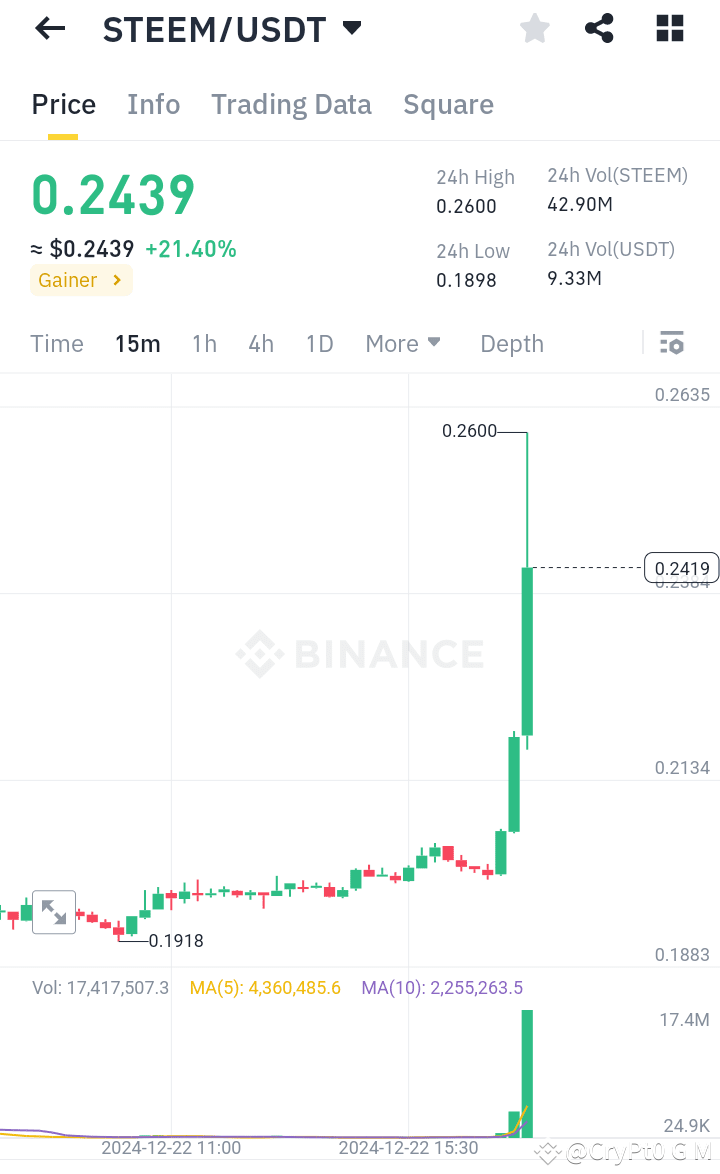Viewport: 720px width, 1174px height.
Task: Open the grid layout icon at top right
Action: click(x=668, y=28)
